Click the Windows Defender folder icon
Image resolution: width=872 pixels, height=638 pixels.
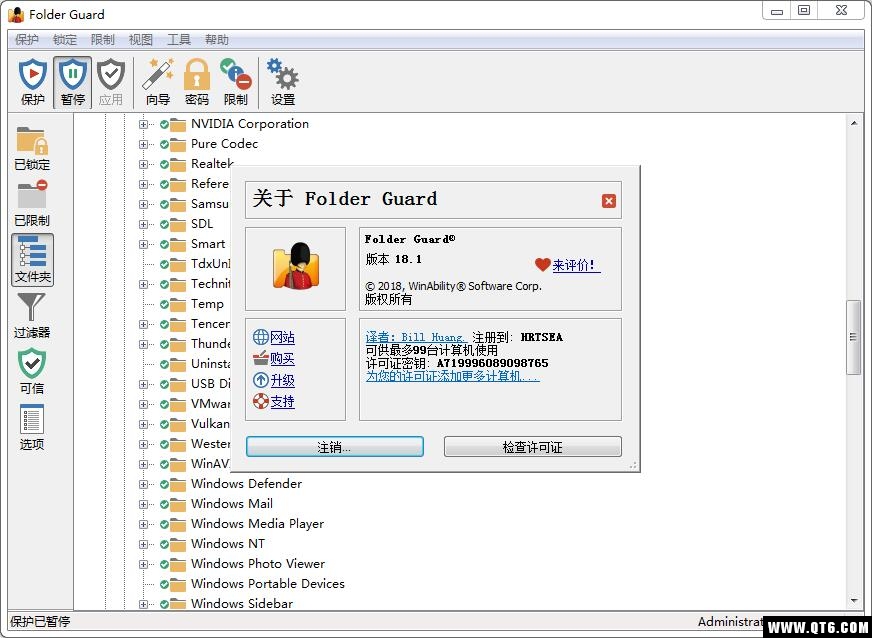[178, 484]
